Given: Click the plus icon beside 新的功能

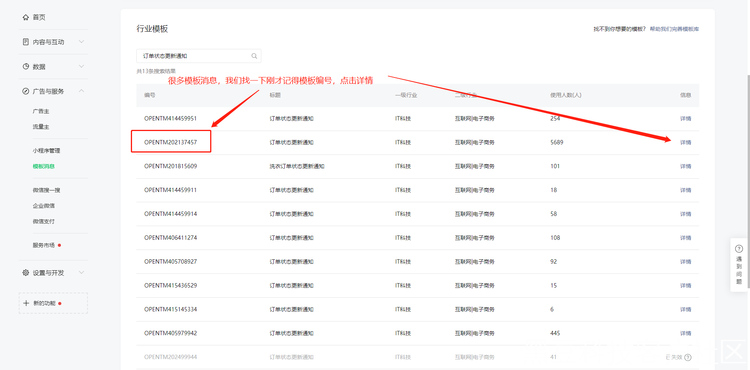Looking at the screenshot, I should pyautogui.click(x=26, y=303).
